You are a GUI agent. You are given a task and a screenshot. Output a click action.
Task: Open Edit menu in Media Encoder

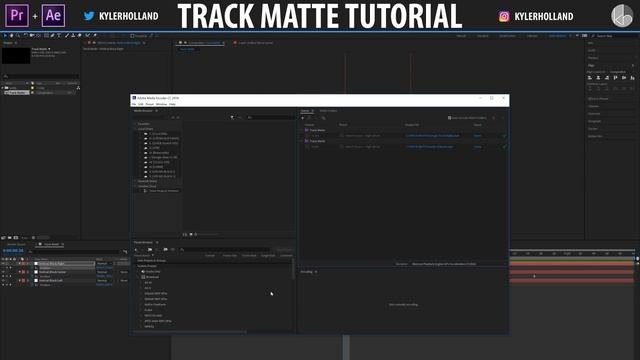(140, 104)
